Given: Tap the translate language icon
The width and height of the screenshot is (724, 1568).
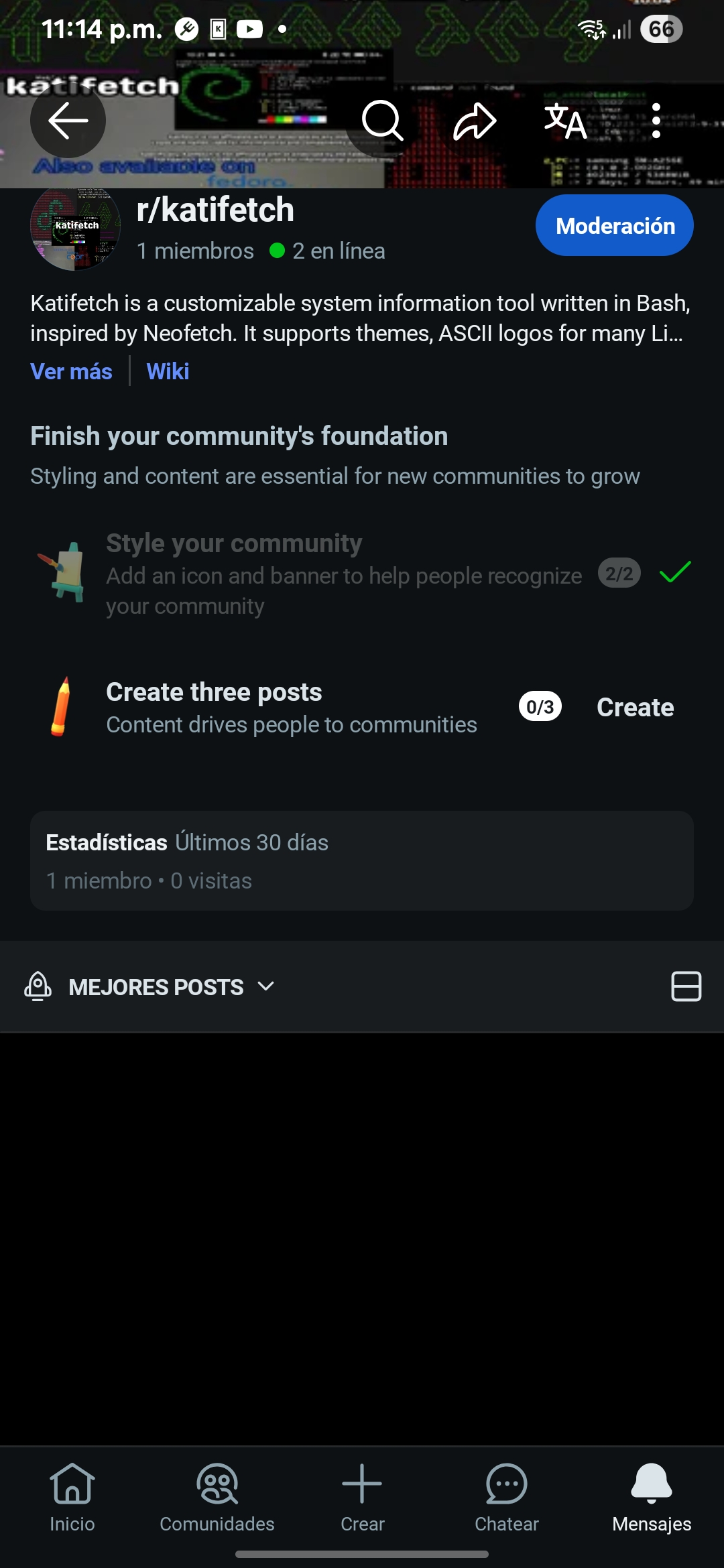Looking at the screenshot, I should [x=565, y=121].
